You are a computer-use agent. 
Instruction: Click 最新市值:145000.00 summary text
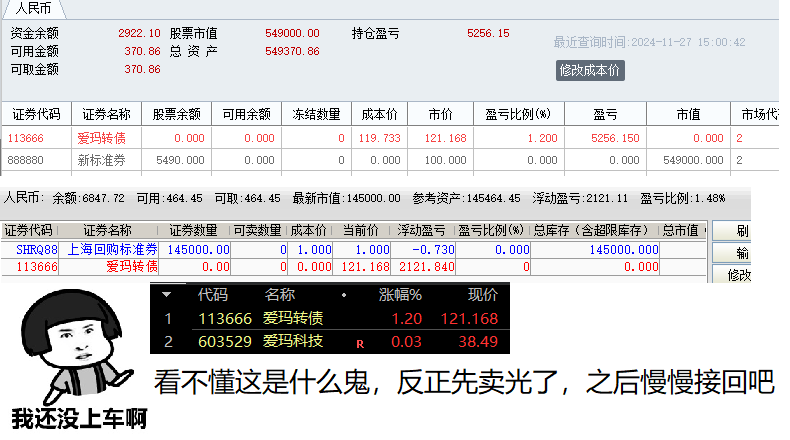click(x=347, y=198)
